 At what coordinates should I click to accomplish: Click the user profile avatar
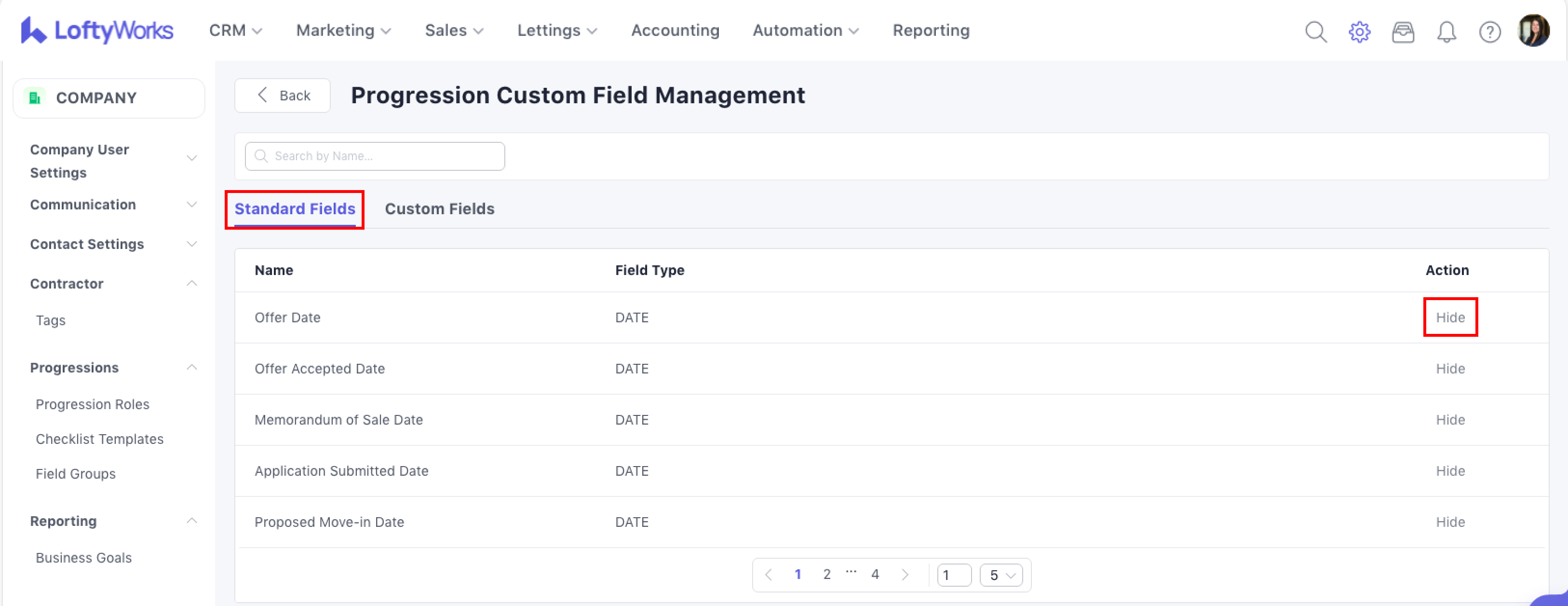(x=1533, y=30)
